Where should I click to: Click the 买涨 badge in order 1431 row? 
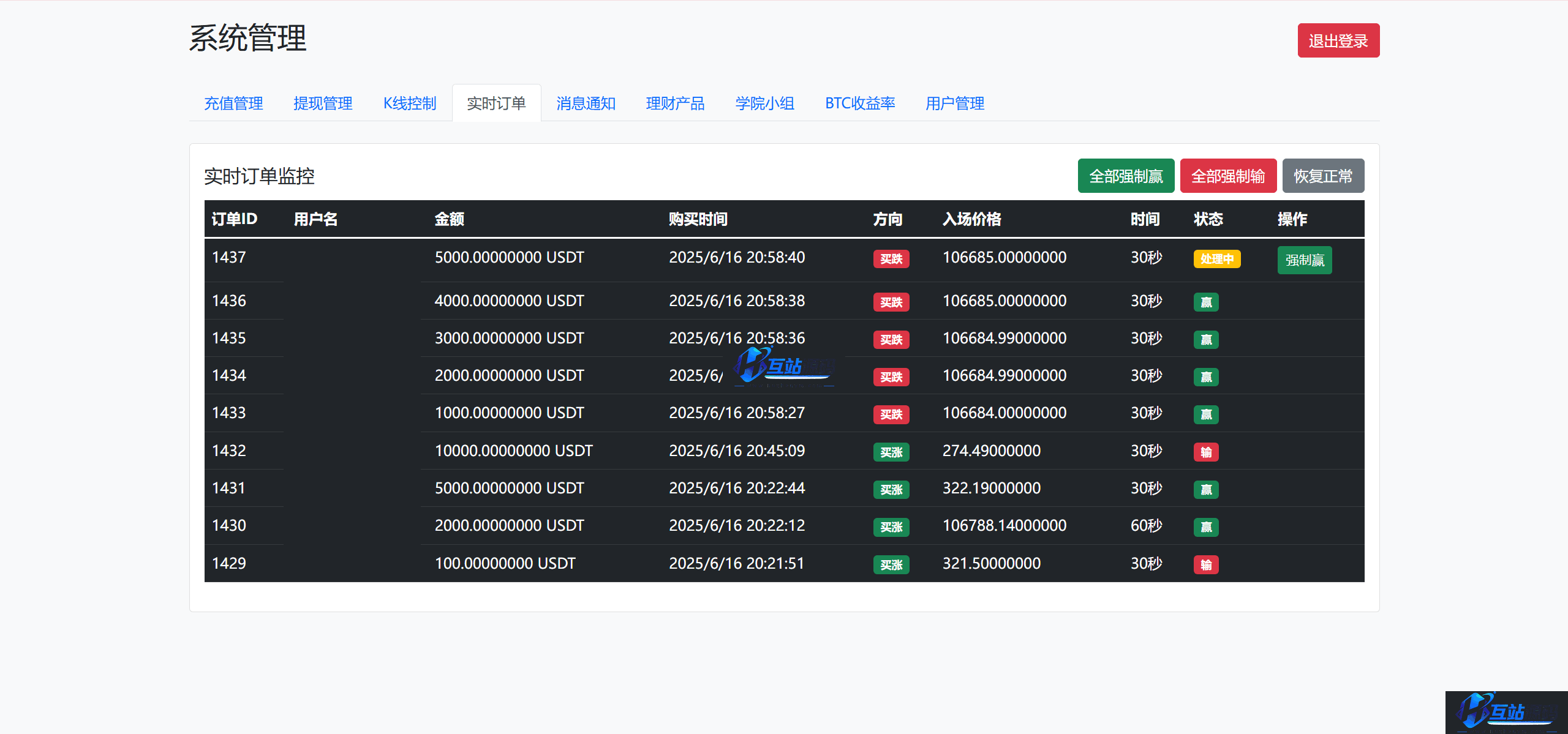[x=891, y=490]
